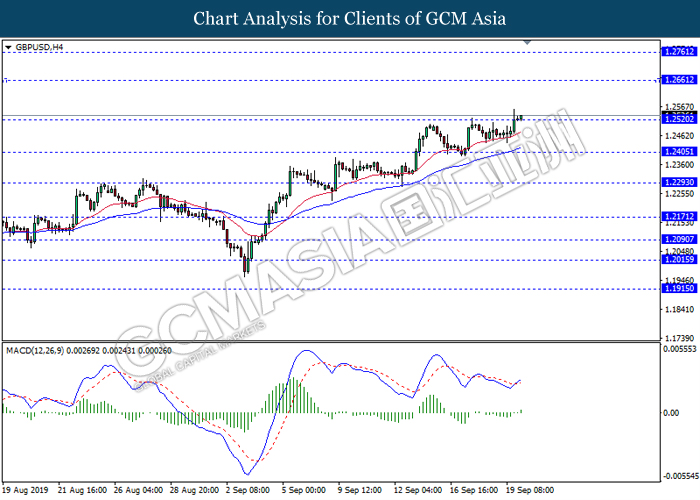Select the 1.26612 resistance level label
Image resolution: width=700 pixels, height=500 pixels.
pyautogui.click(x=679, y=79)
